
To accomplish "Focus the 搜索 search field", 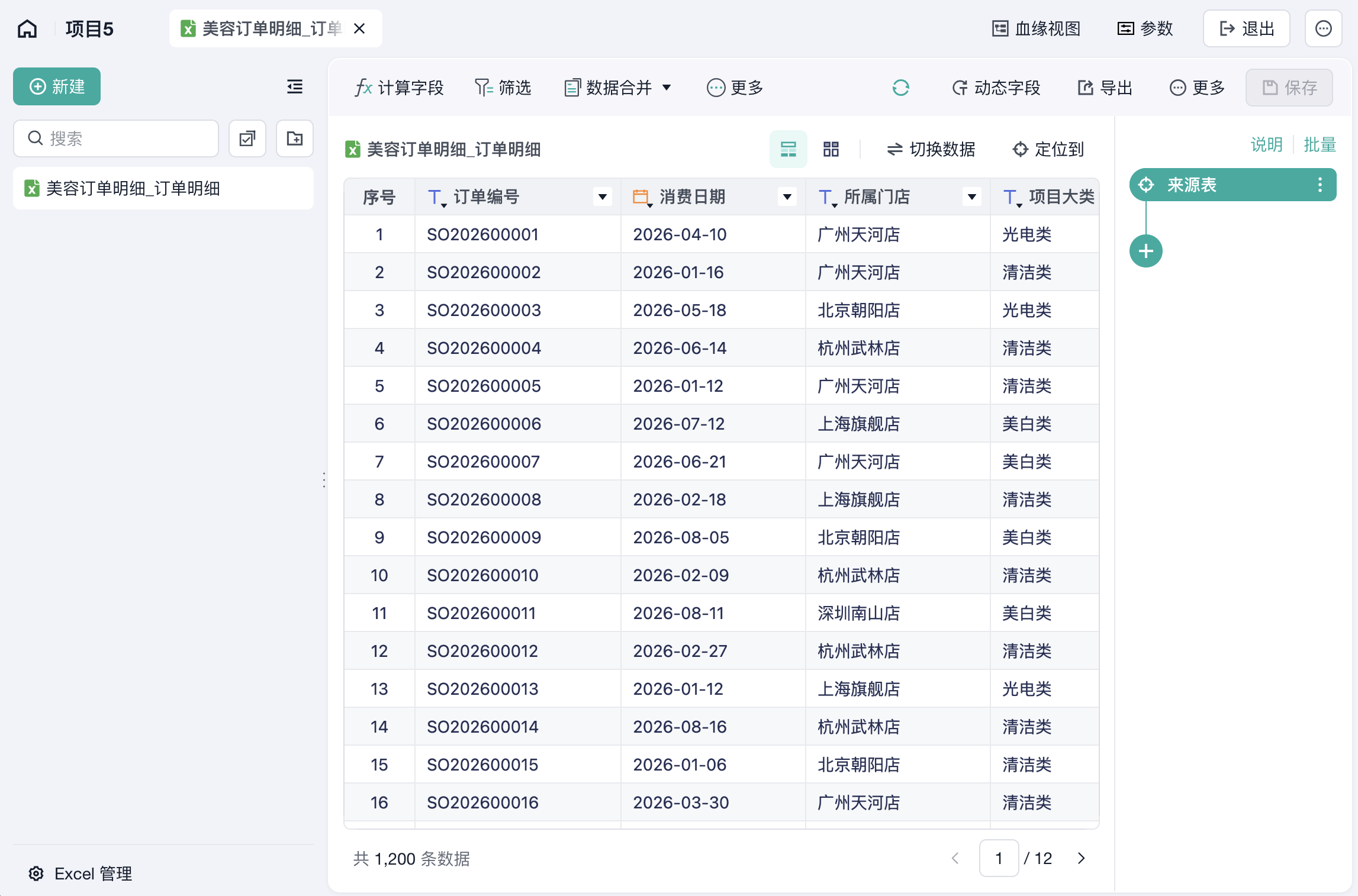I will (x=116, y=138).
